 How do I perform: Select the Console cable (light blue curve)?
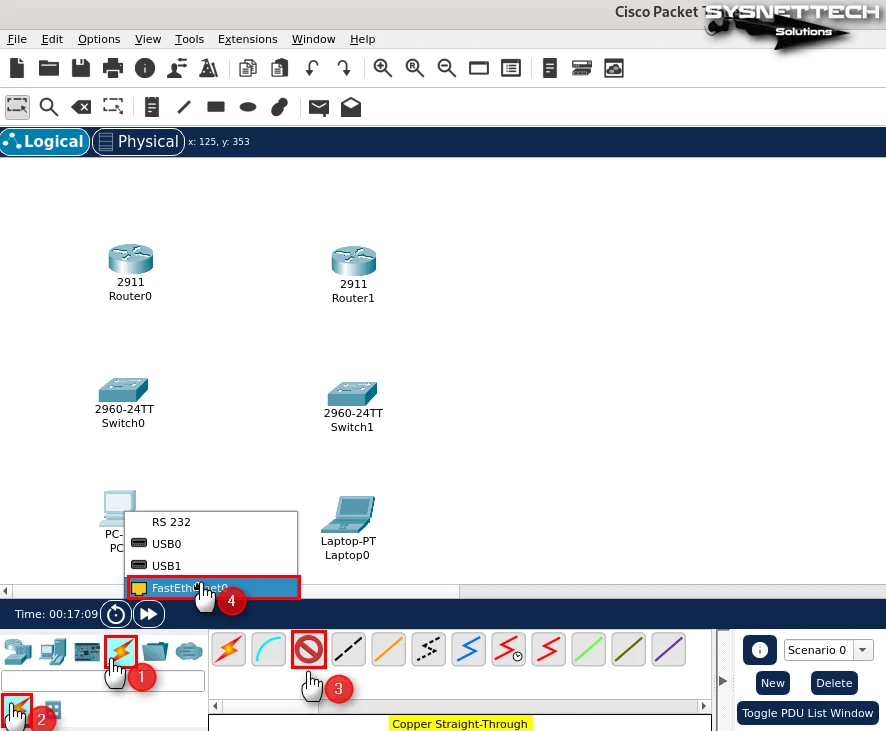268,651
